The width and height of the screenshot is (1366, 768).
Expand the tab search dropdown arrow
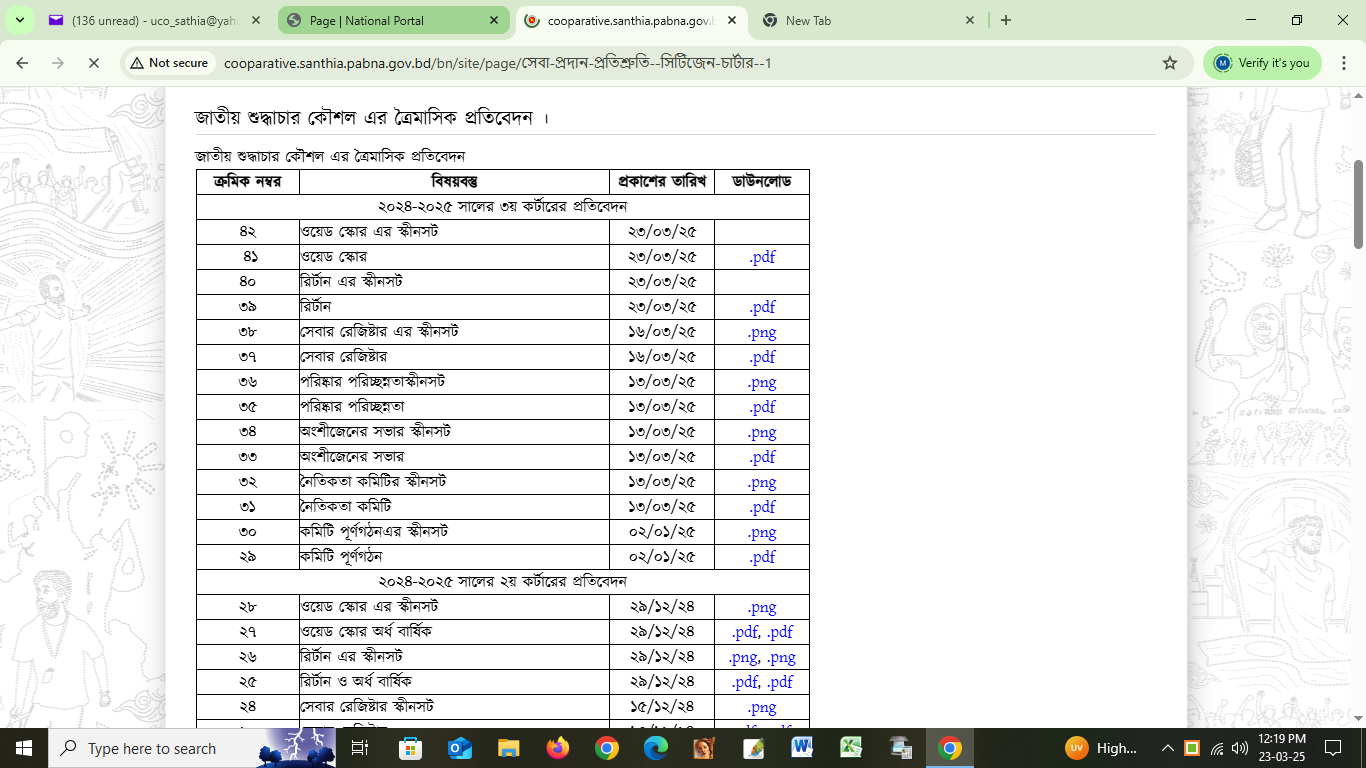click(19, 20)
